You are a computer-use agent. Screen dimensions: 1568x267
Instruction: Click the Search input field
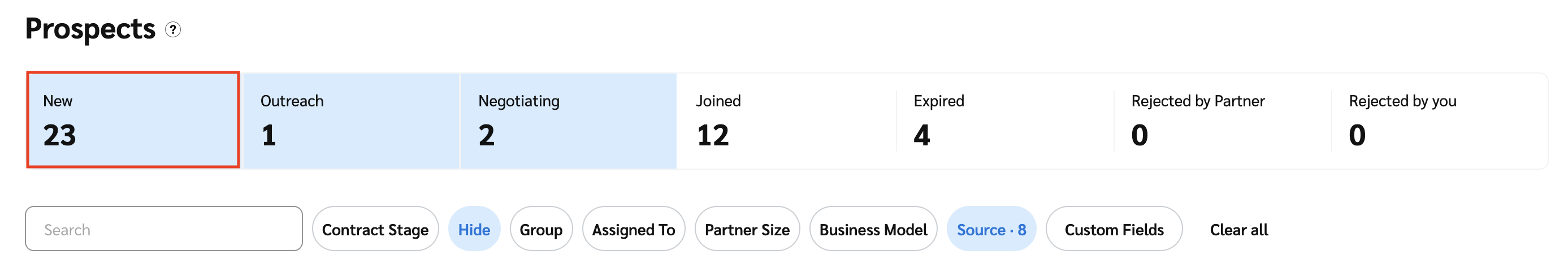(x=164, y=229)
